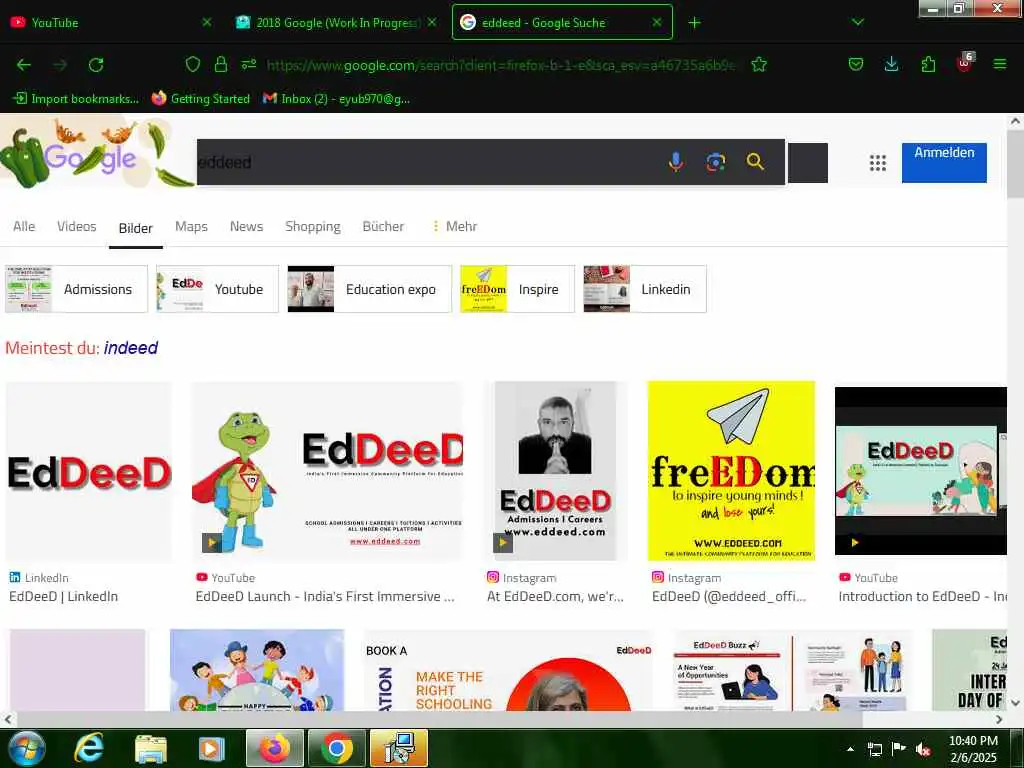Open the tracking protection shield icon
The height and width of the screenshot is (768, 1024).
pos(193,64)
